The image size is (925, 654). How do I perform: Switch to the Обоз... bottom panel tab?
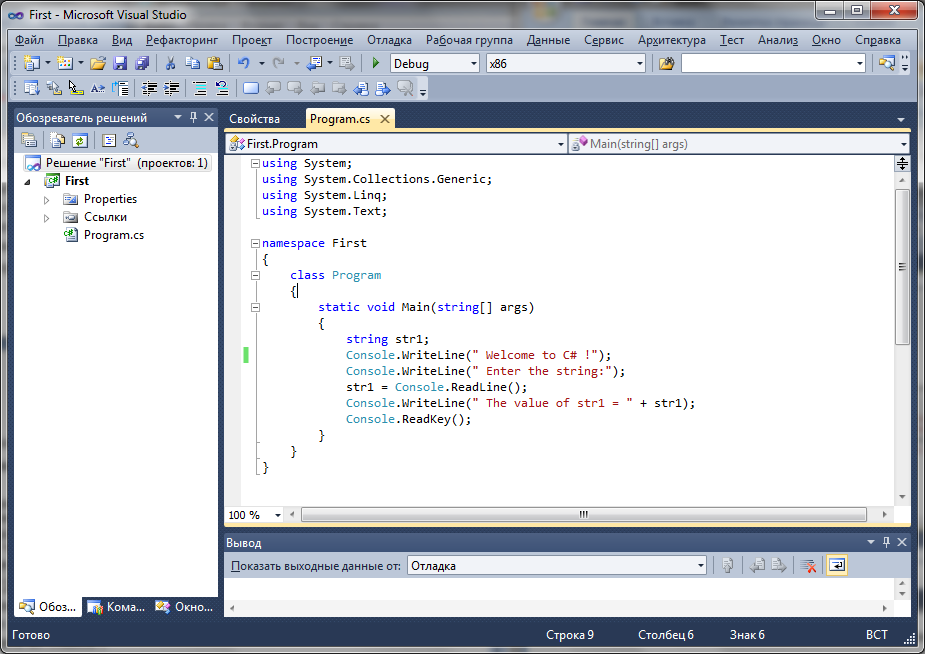pyautogui.click(x=49, y=606)
